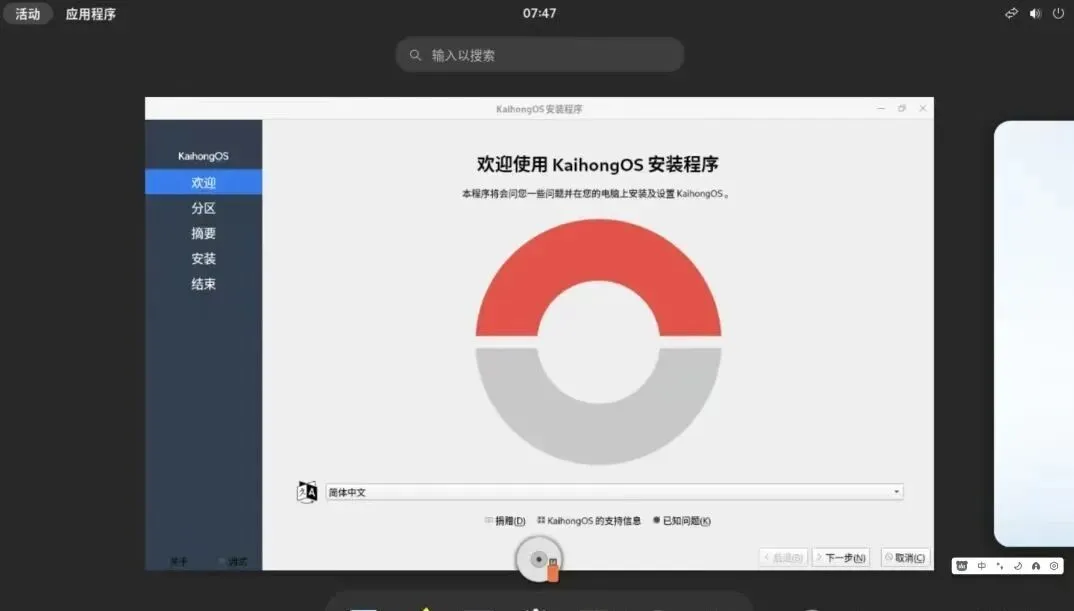Image resolution: width=1074 pixels, height=611 pixels.
Task: Click the KaihongOS donut logo image
Action: [598, 341]
